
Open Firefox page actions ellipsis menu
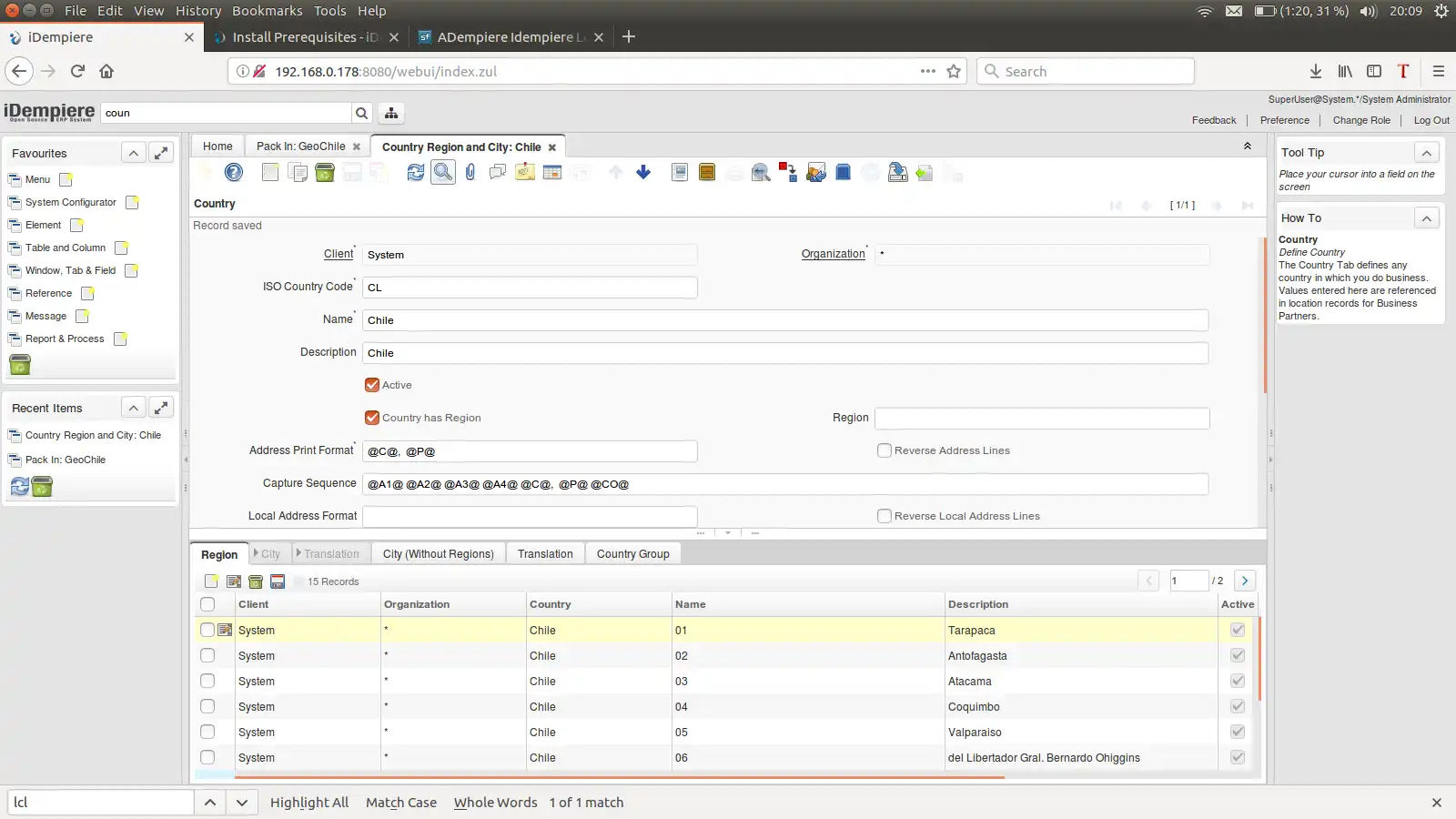pos(927,71)
